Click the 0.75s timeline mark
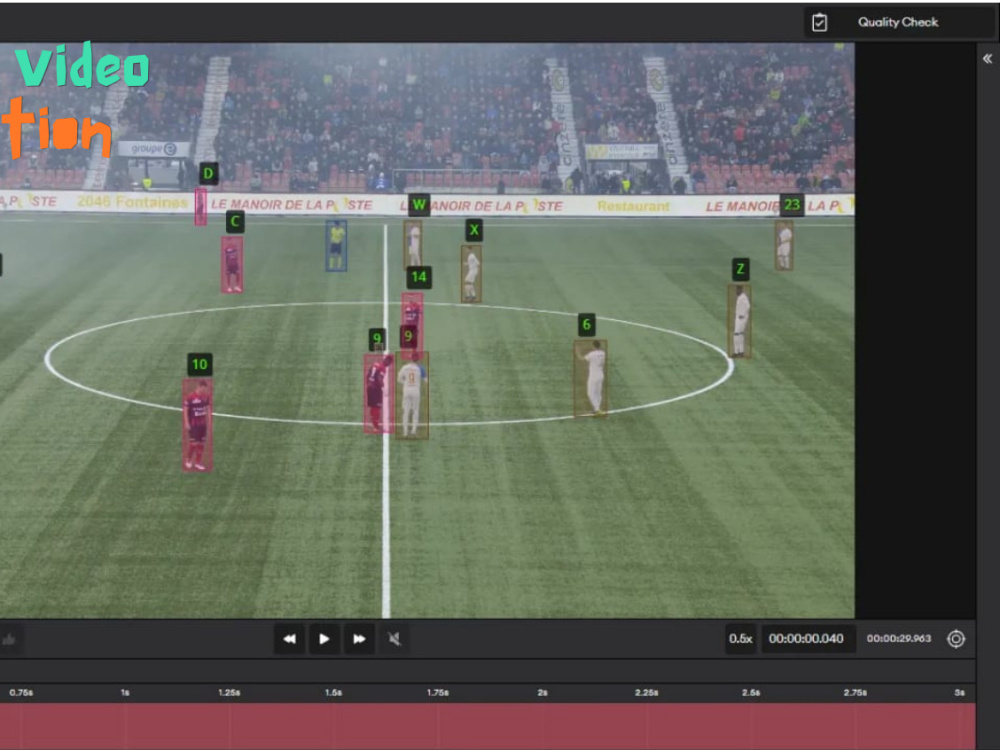This screenshot has height=750, width=1000. click(21, 693)
